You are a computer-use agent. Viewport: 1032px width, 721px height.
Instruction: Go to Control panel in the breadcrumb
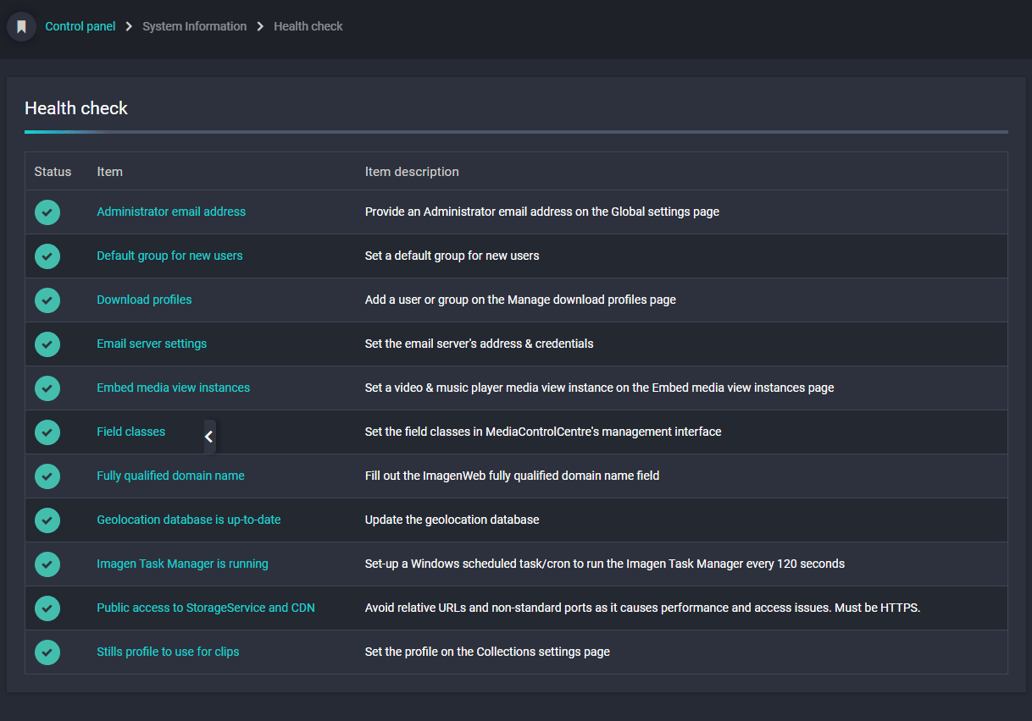80,26
